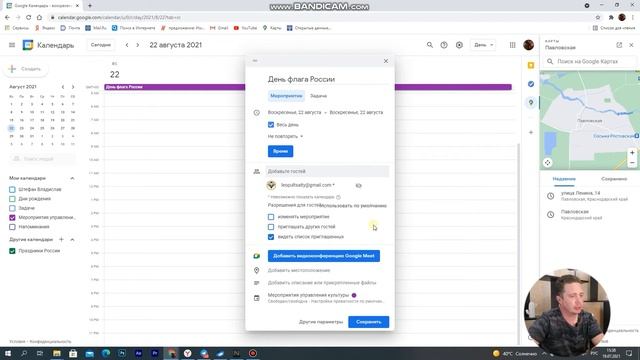Screen dimensions: 640x360
Task: Toggle Праздники России calendar checkbox
Action: 12,251
